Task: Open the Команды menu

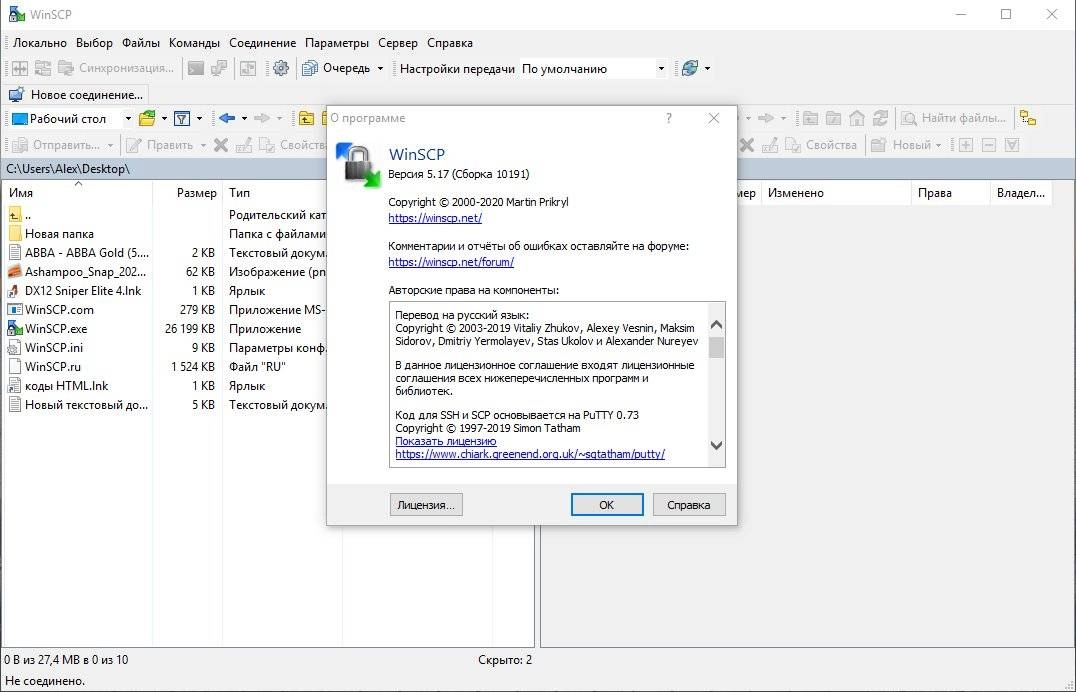Action: 194,43
